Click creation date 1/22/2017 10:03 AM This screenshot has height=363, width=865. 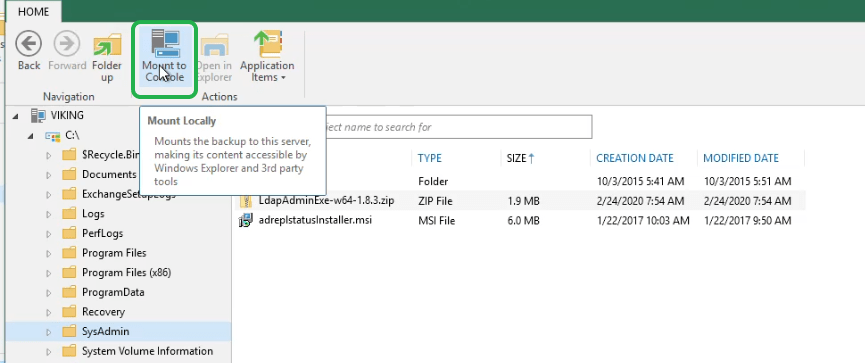point(643,221)
